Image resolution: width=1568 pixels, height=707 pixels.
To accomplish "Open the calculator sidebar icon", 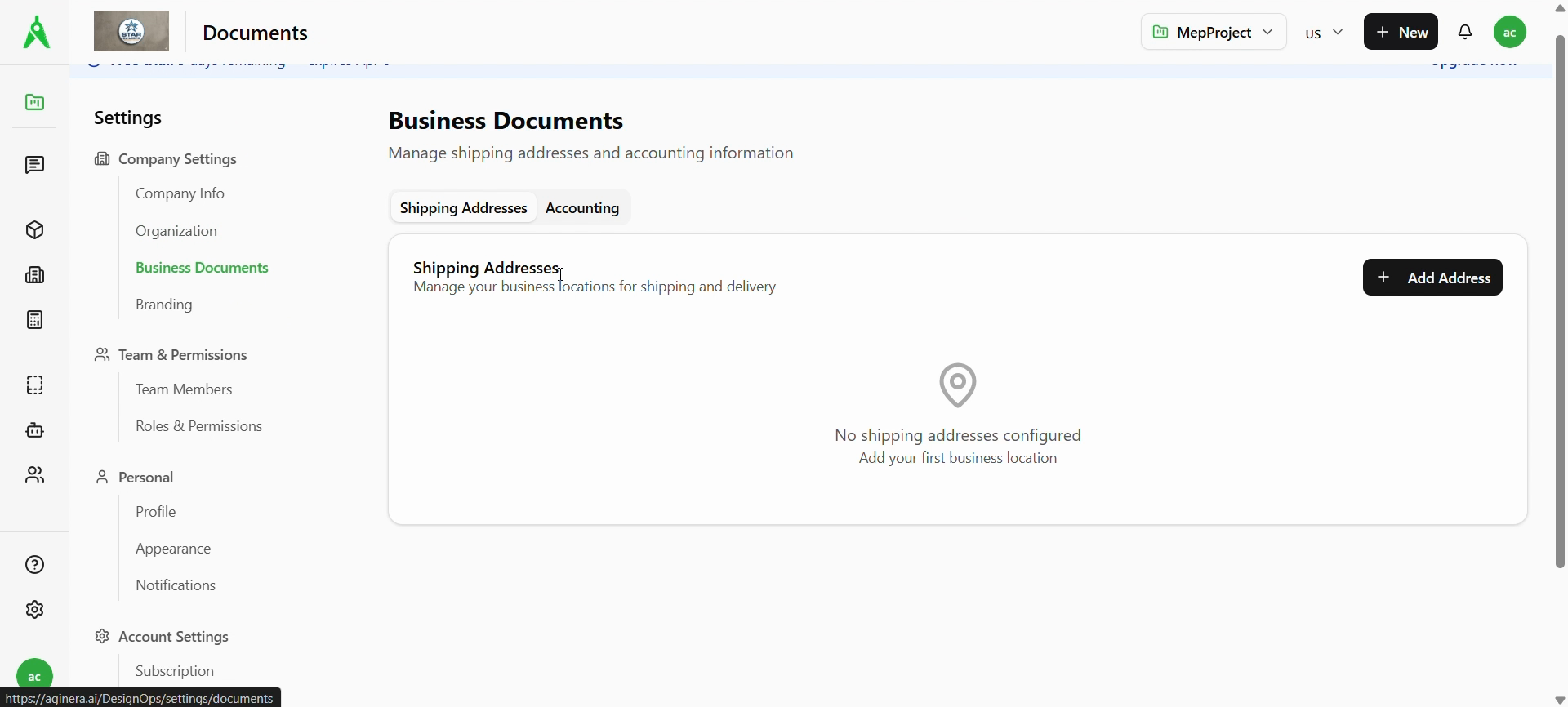I will [34, 320].
